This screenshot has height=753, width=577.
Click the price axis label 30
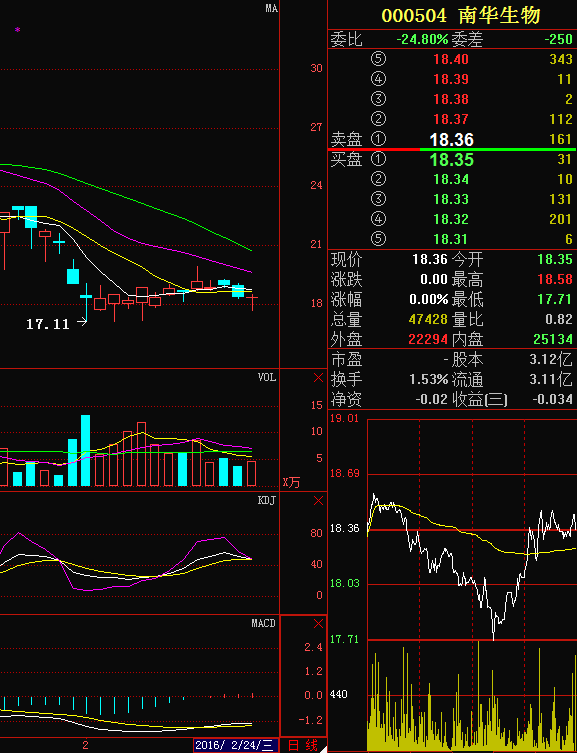click(316, 68)
